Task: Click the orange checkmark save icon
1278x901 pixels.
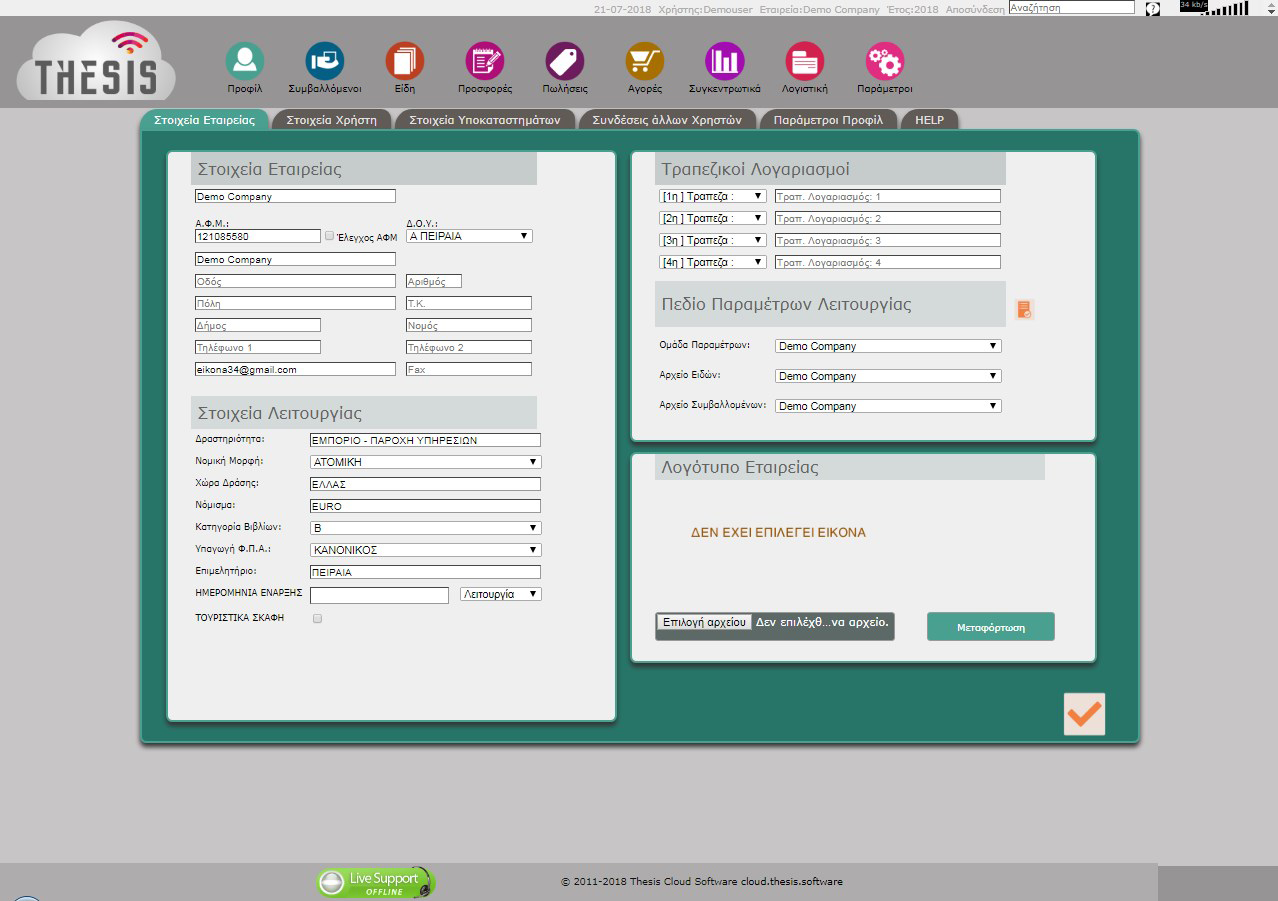Action: (1084, 714)
